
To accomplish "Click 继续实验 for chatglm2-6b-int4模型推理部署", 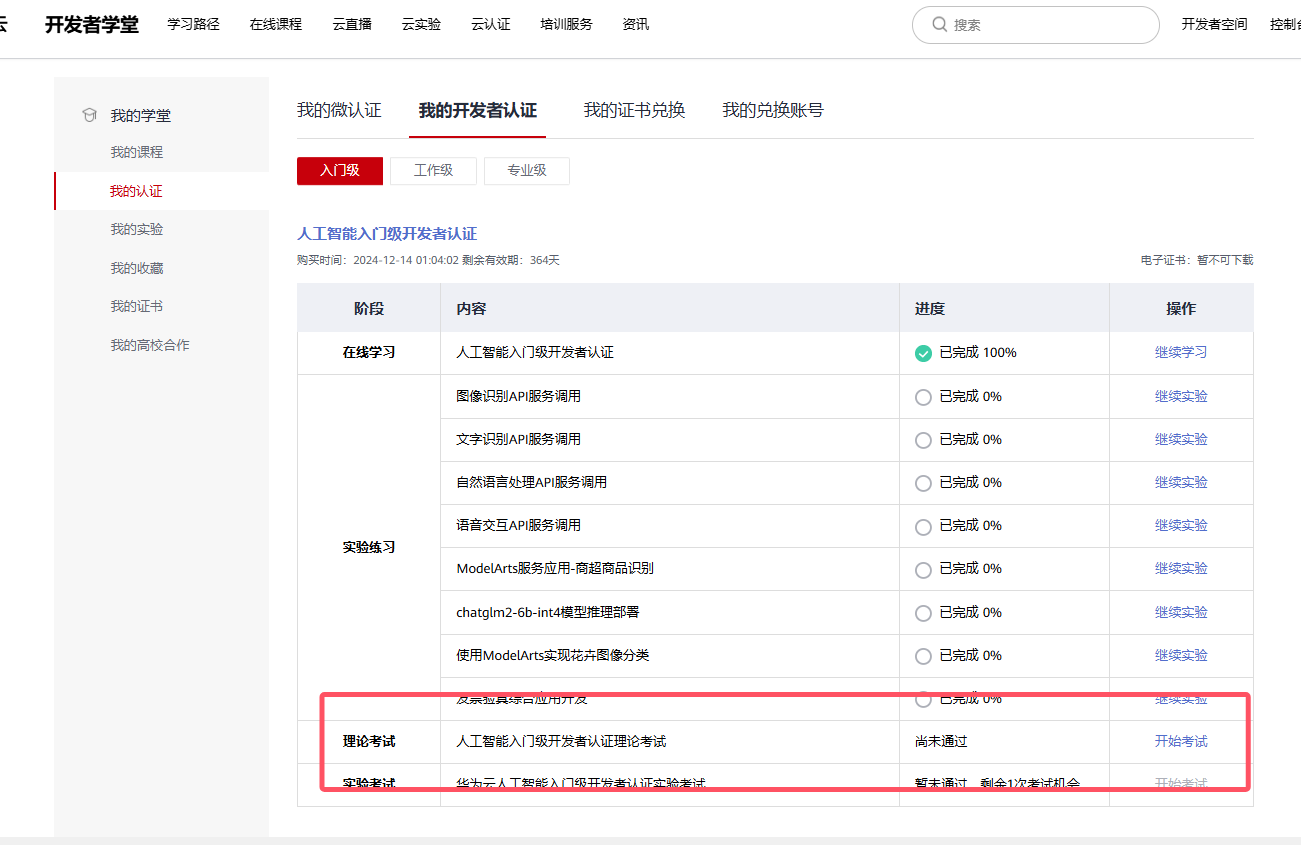I will [x=1181, y=613].
